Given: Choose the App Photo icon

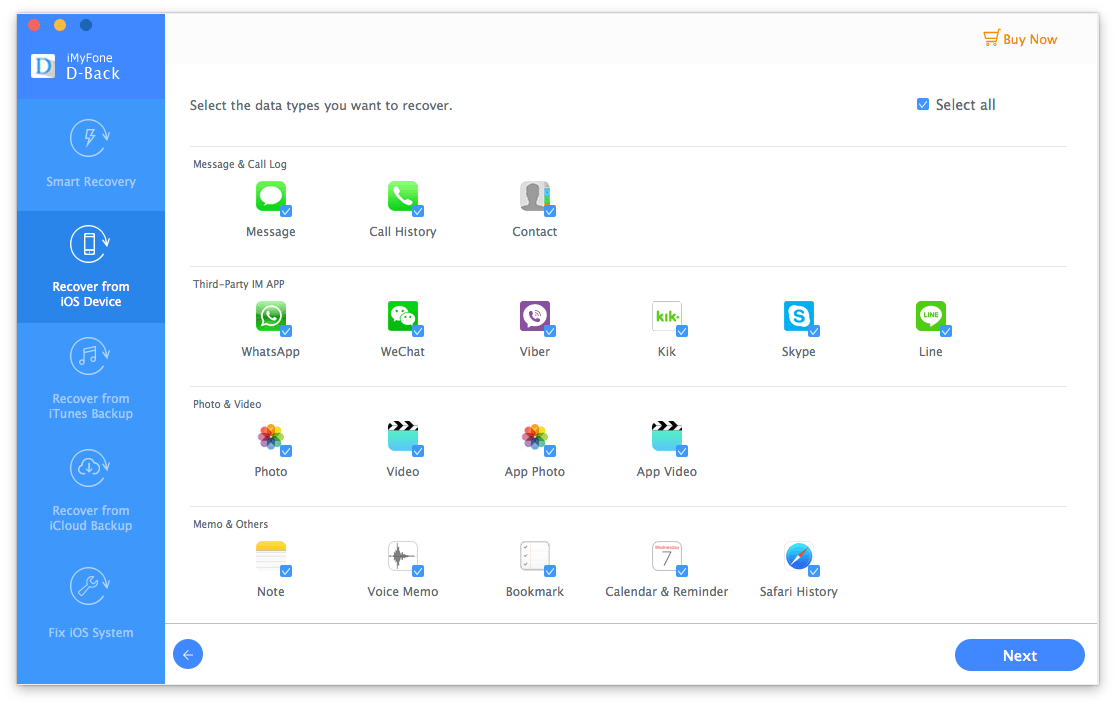Looking at the screenshot, I should [x=535, y=436].
